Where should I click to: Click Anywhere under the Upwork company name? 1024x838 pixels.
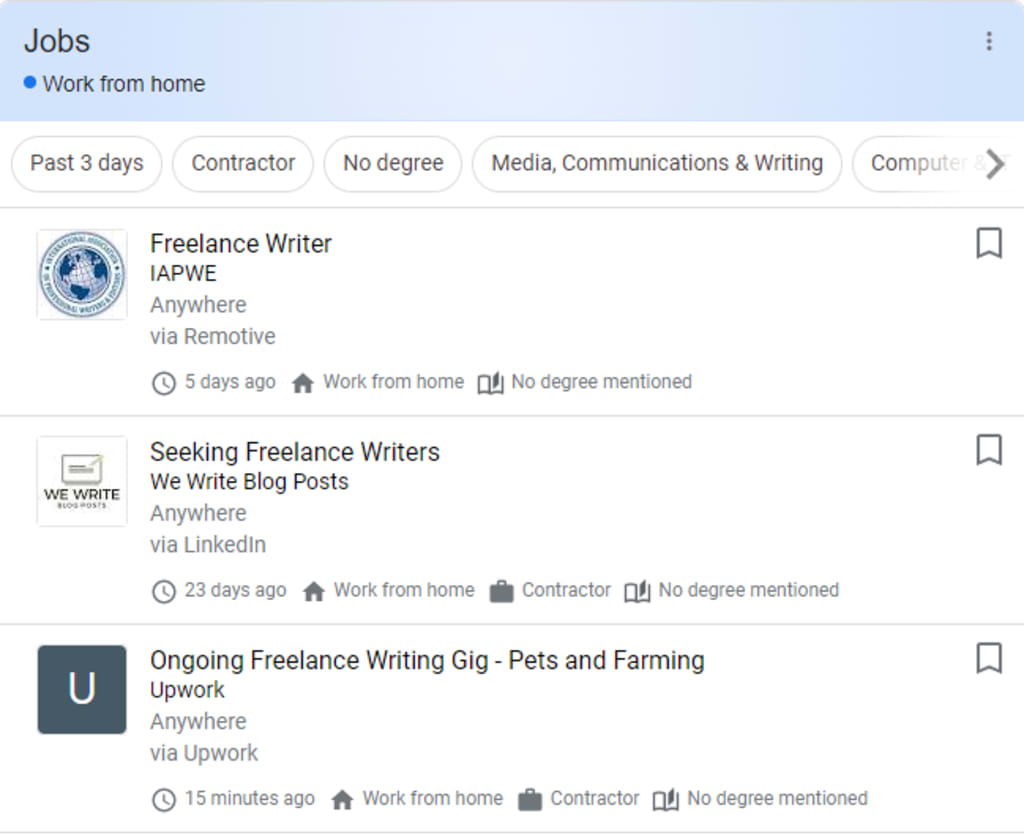tap(198, 722)
